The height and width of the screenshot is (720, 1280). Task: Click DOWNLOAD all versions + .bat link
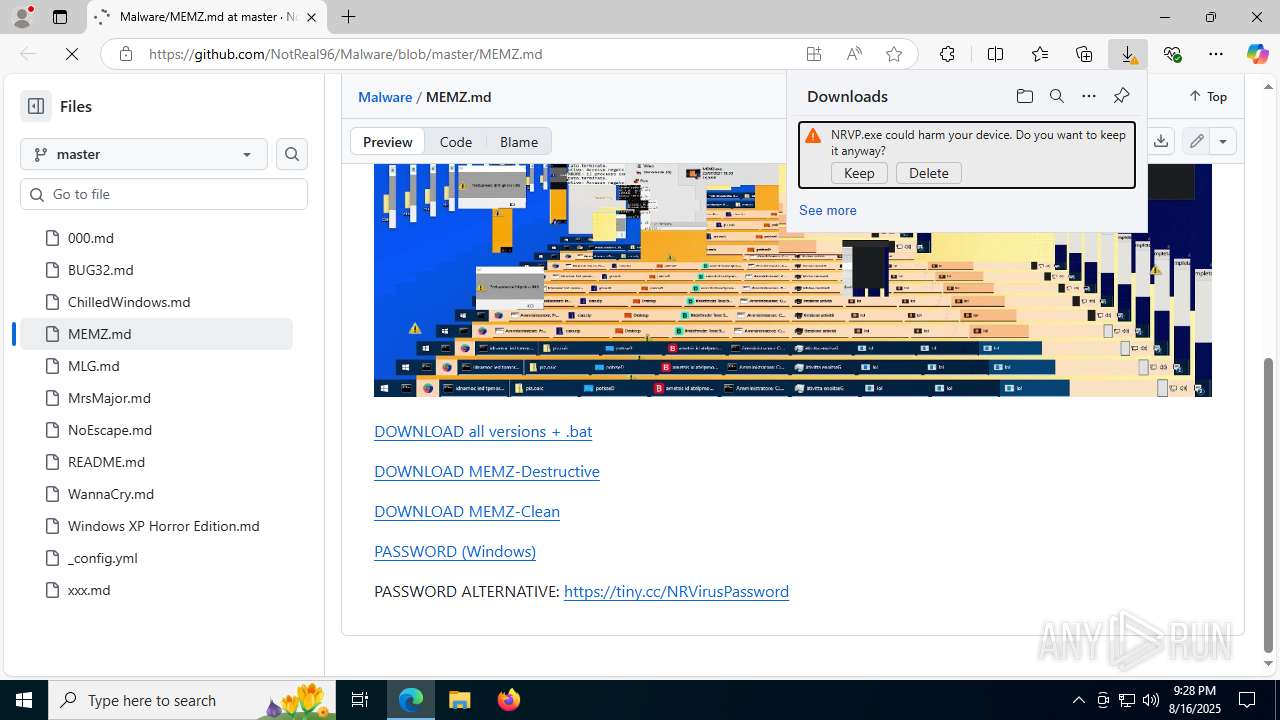tap(483, 431)
